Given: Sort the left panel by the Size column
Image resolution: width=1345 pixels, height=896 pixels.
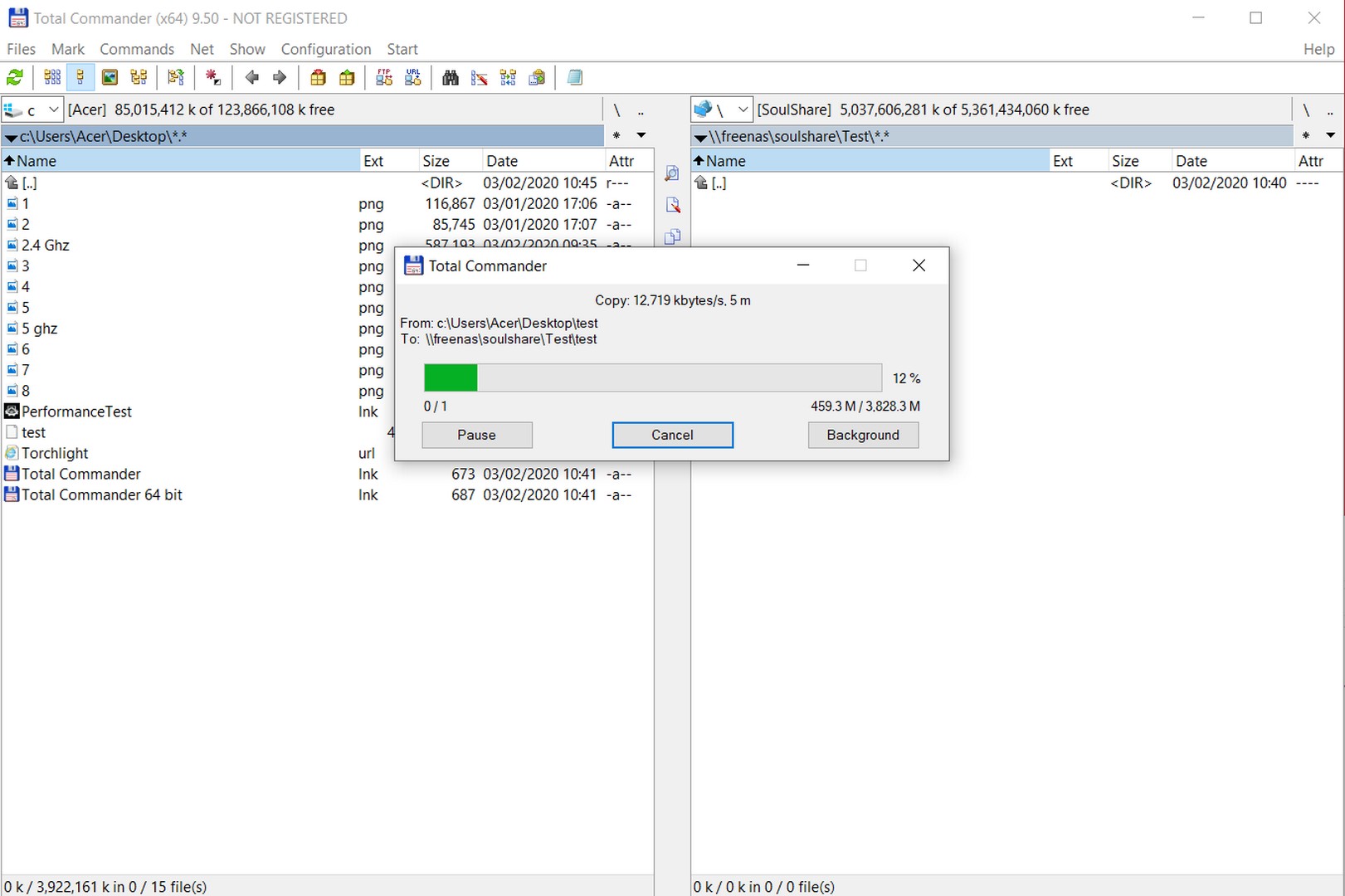Looking at the screenshot, I should click(x=451, y=161).
